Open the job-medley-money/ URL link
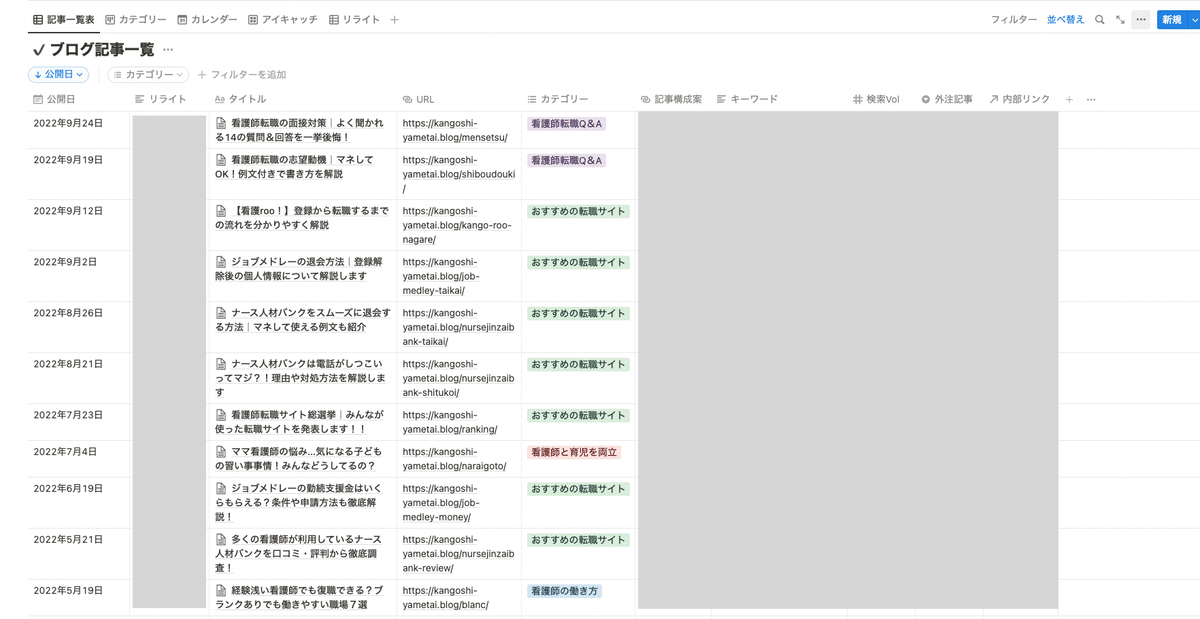1200x619 pixels. [x=440, y=503]
